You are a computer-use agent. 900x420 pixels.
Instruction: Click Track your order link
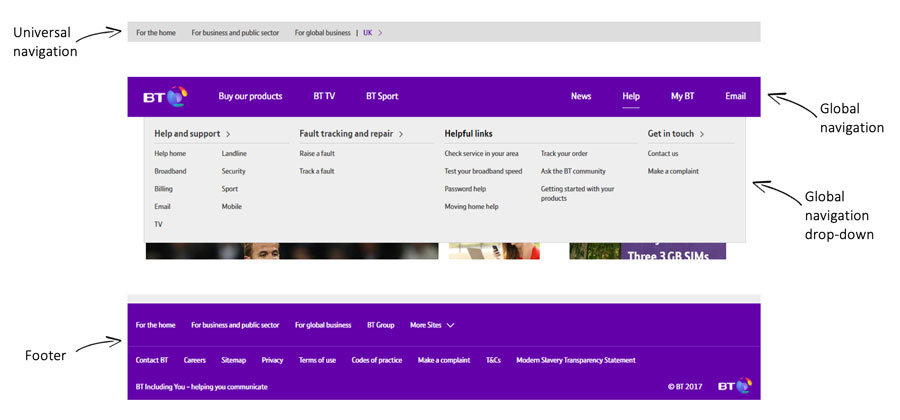(564, 154)
